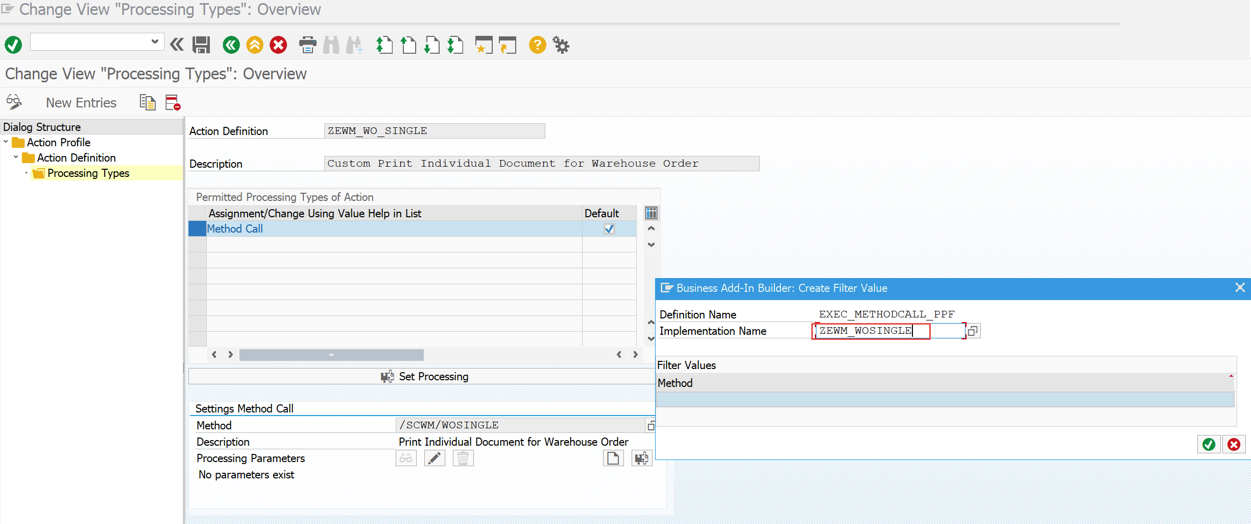Click Assignment/Change Using Value Help column header
This screenshot has height=524, width=1251.
pos(394,213)
